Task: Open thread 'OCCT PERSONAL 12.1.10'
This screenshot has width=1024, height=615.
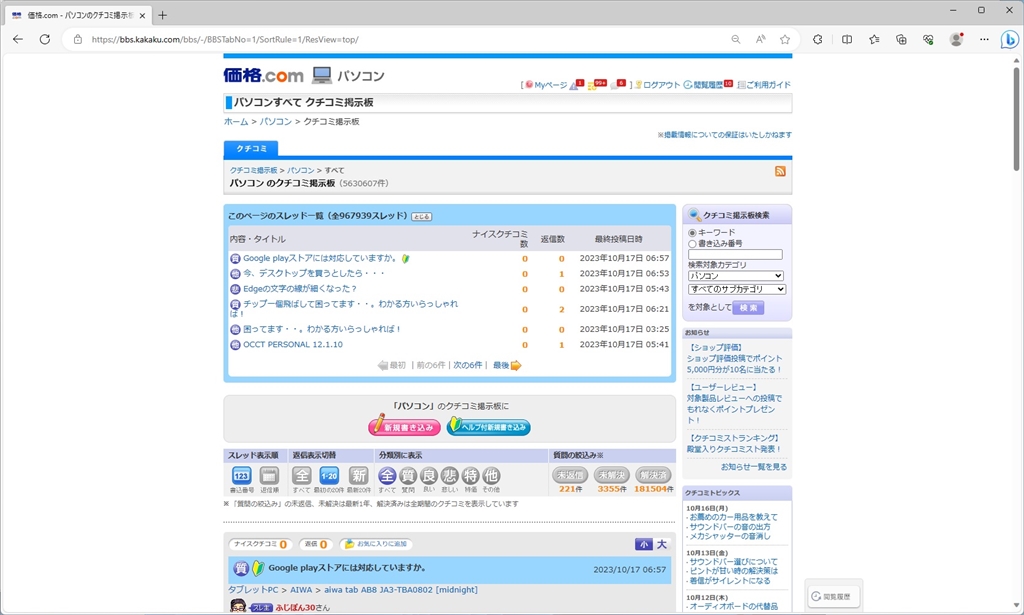Action: [x=293, y=345]
